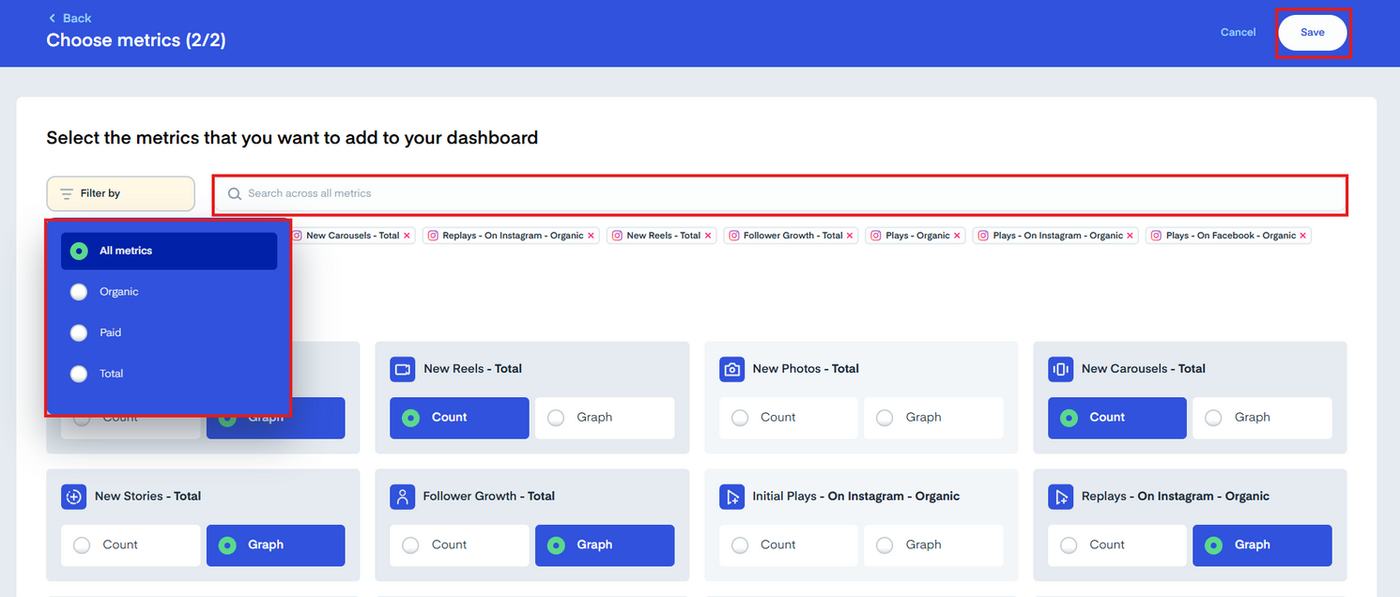1400x597 pixels.
Task: Click the filter lines icon in Filter by
Action: pos(67,194)
